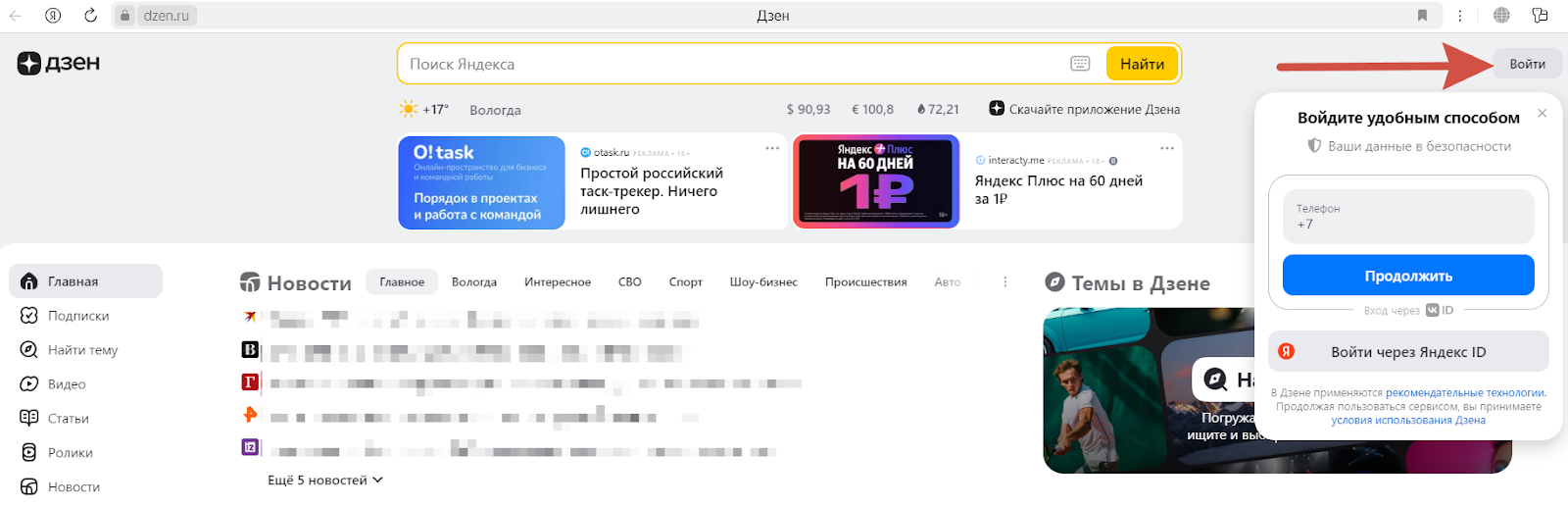The image size is (1568, 507).
Task: Switch to Вологда news tab
Action: pyautogui.click(x=474, y=282)
